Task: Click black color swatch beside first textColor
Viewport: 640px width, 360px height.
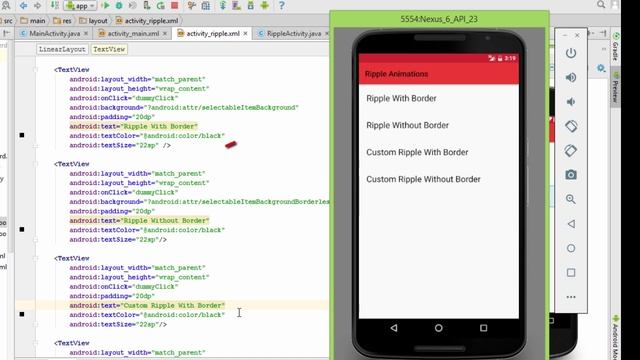Action: click(x=22, y=135)
